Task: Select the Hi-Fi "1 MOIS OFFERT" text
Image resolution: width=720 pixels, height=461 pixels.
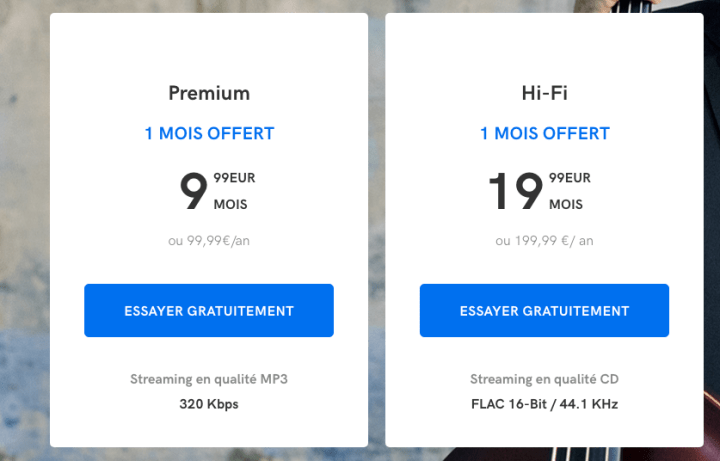Action: tap(544, 133)
